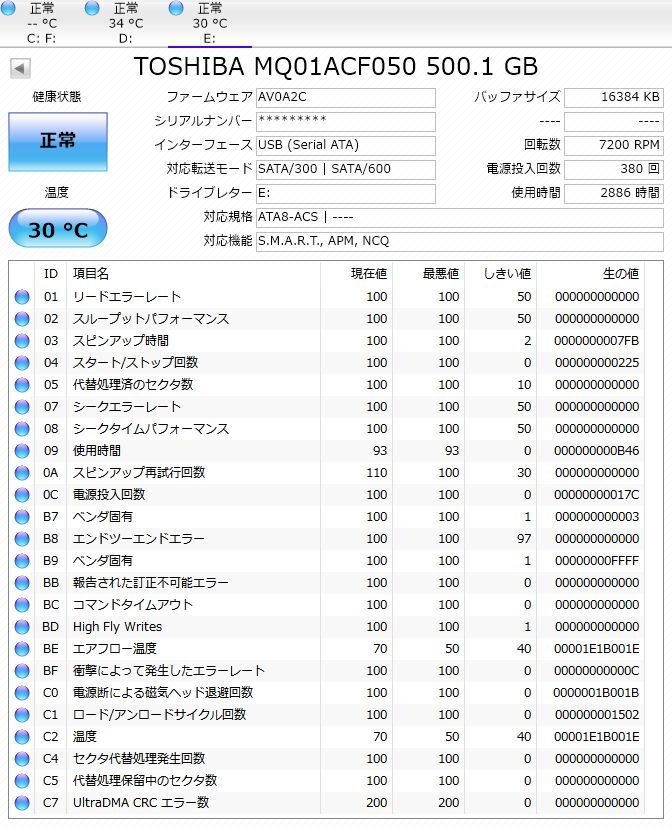Click raw value 00000000FFFF in B9 row
Viewport: 672px width, 827px height.
click(x=597, y=561)
